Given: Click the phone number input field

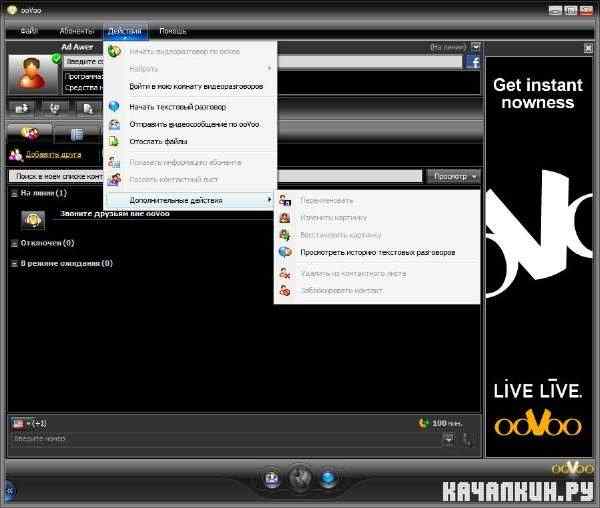Looking at the screenshot, I should pyautogui.click(x=226, y=439).
